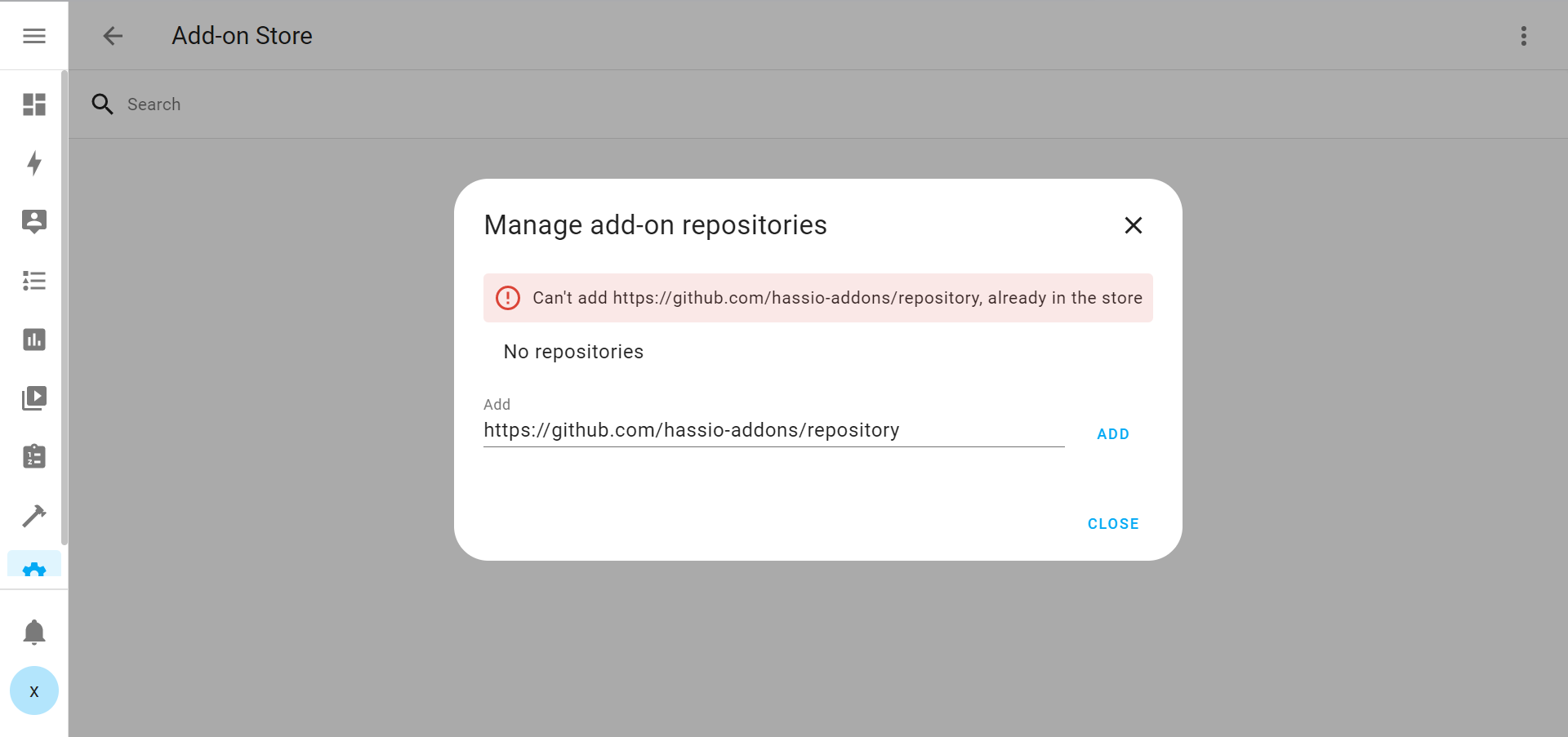This screenshot has height=737, width=1568.
Task: Select the Energy lightning icon
Action: click(x=33, y=163)
